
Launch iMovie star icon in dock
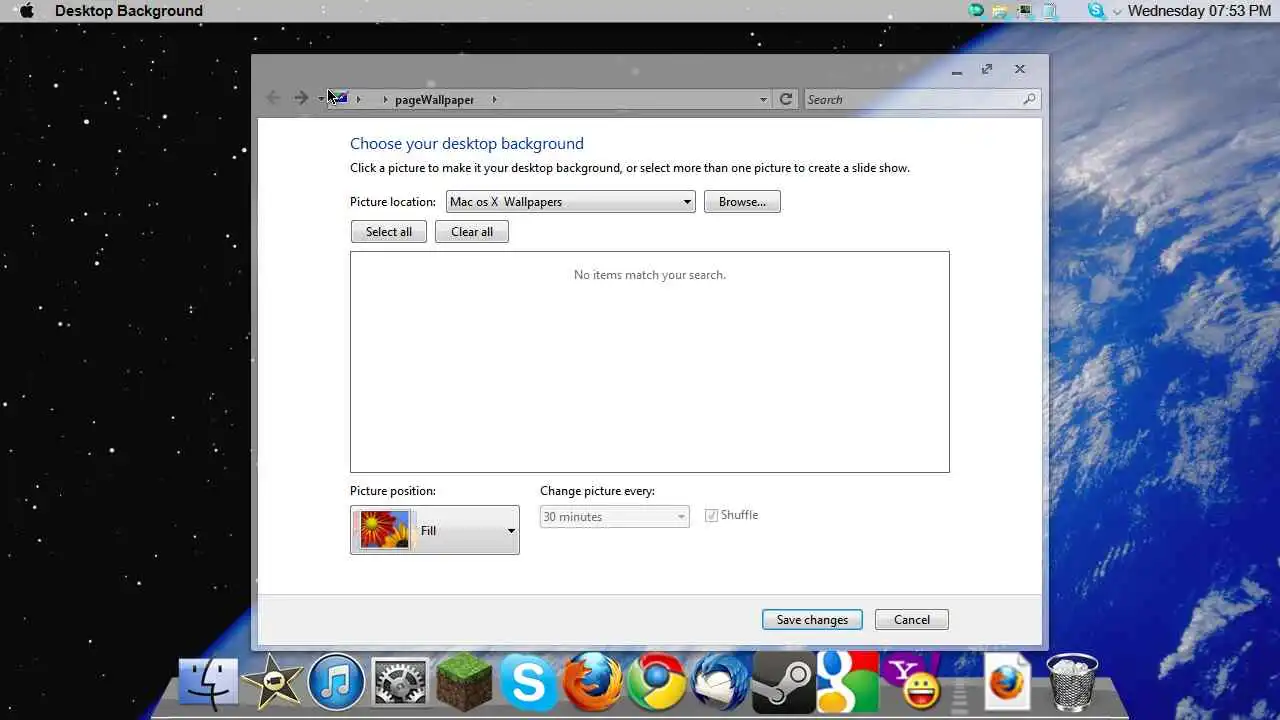pyautogui.click(x=272, y=683)
